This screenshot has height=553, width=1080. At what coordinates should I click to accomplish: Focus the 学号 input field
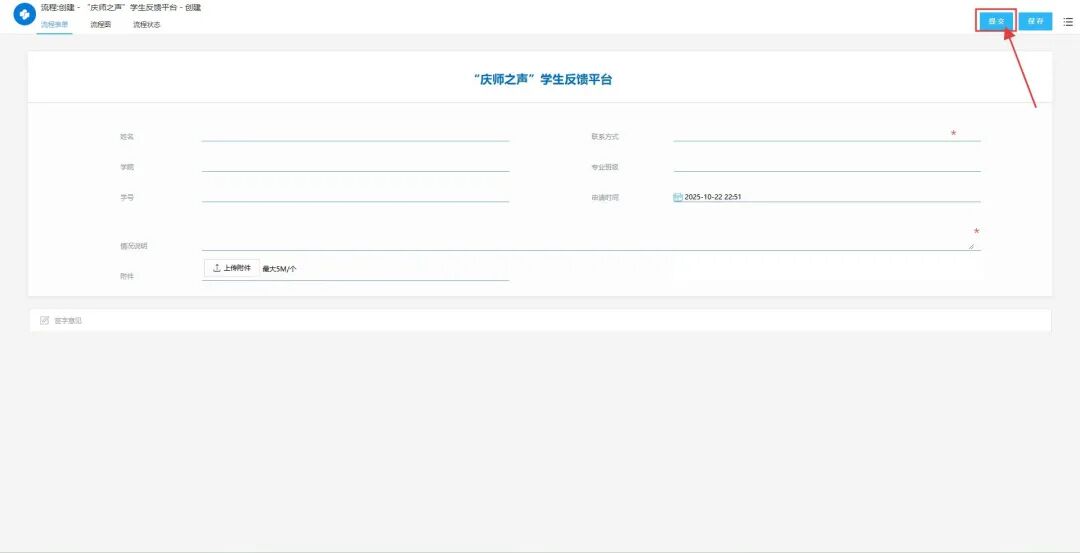[x=355, y=195]
